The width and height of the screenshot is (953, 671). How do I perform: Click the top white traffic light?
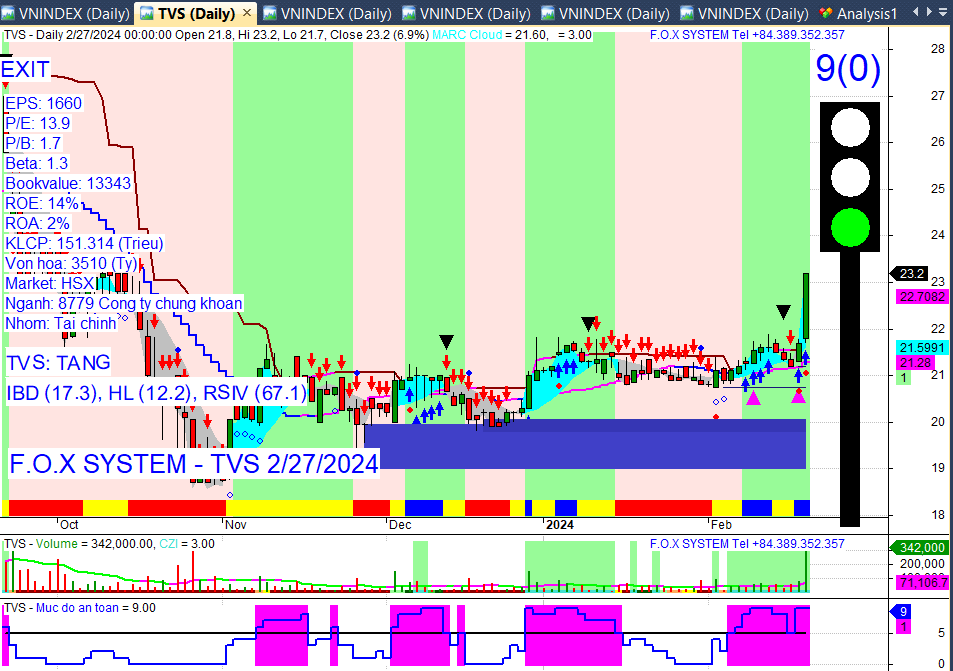coord(850,127)
